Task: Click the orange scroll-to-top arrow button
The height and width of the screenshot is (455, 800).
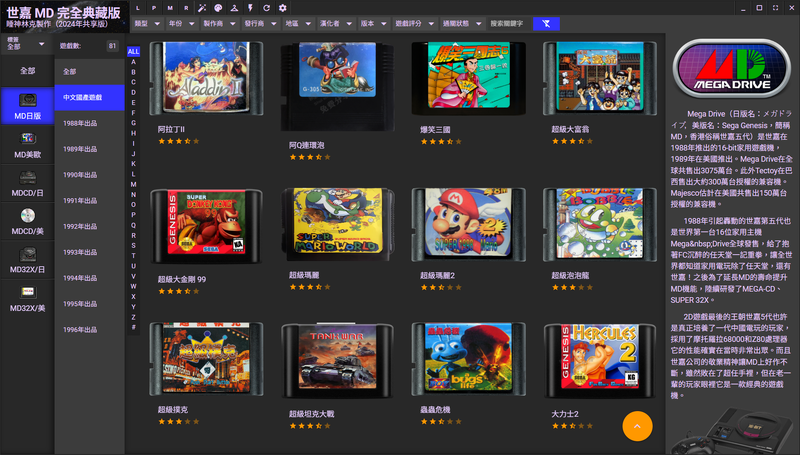Action: pos(637,426)
